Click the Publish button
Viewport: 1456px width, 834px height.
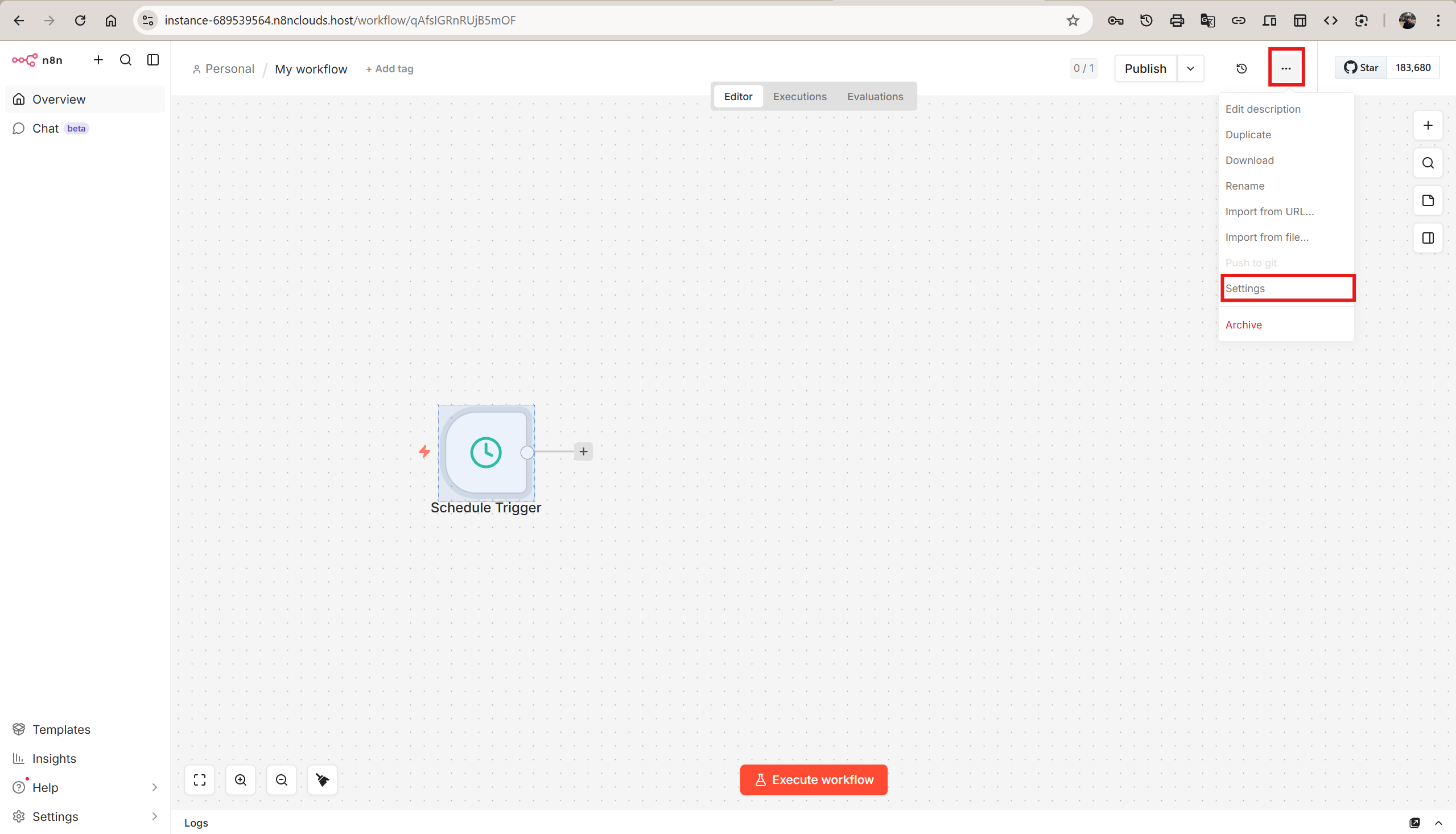(x=1145, y=69)
